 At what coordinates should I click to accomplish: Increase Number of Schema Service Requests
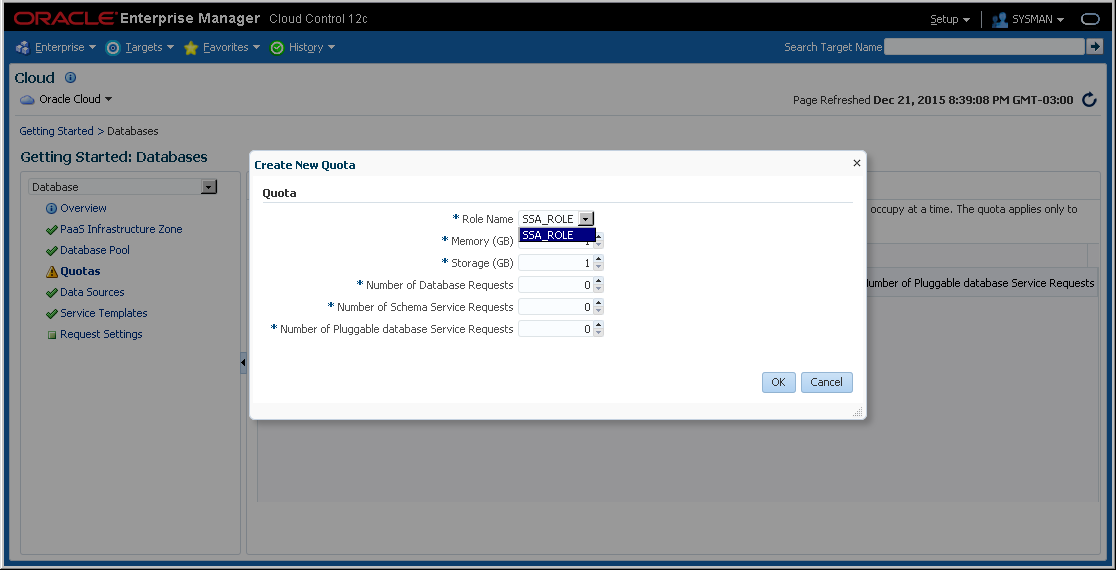point(599,303)
